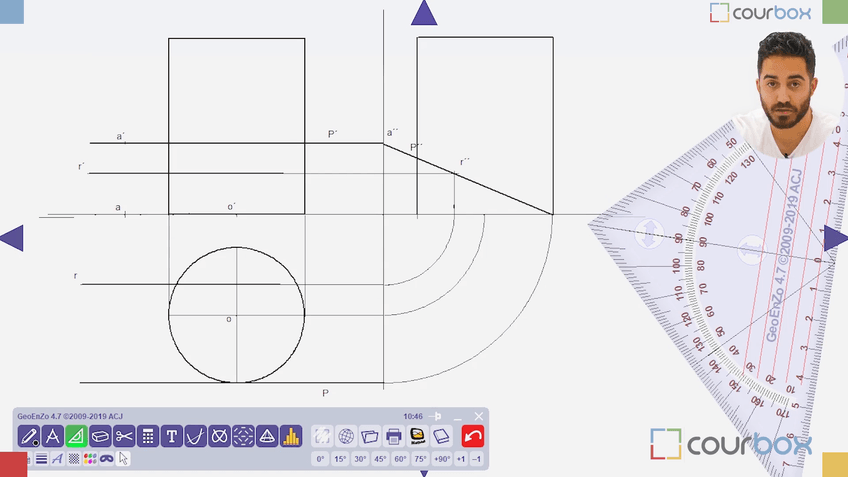848x477 pixels.
Task: Click the green corner square top-right
Action: click(x=835, y=11)
